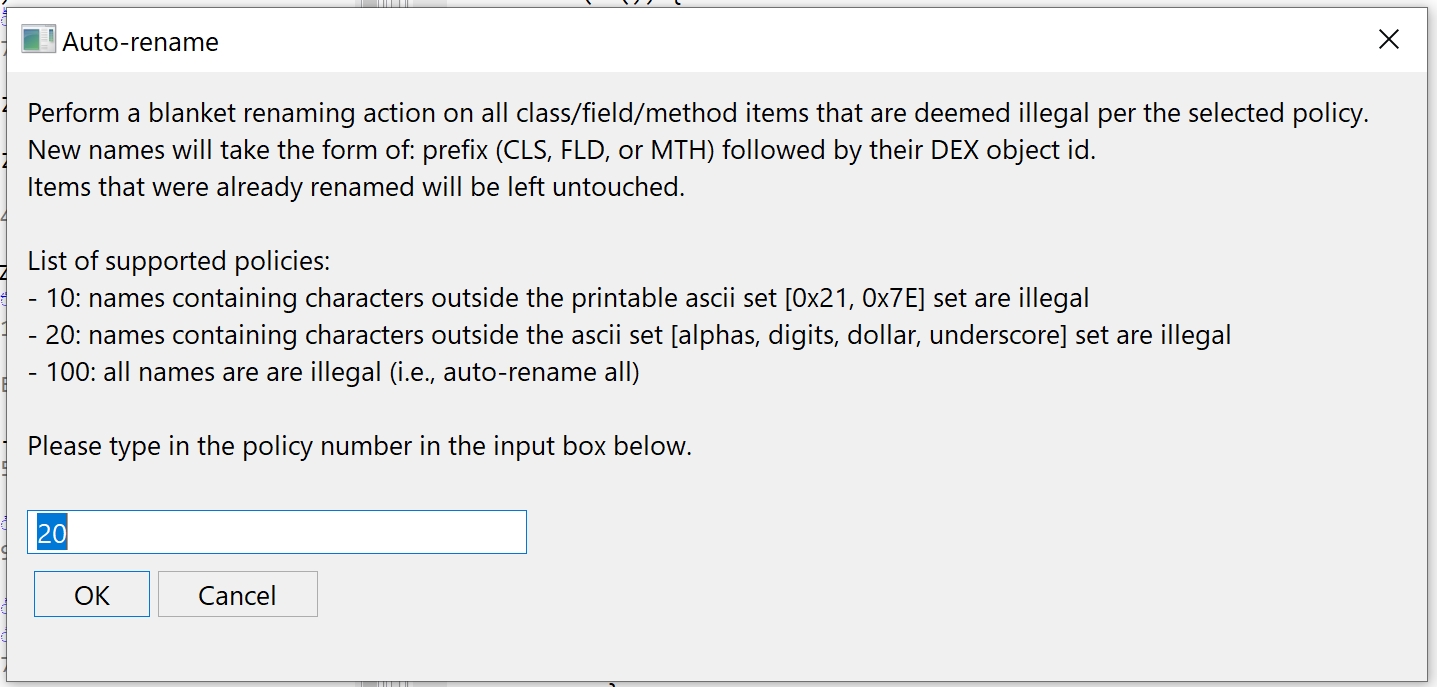Click the Auto-rename dialog window icon
Screen dimensions: 1437x687
[x=38, y=41]
